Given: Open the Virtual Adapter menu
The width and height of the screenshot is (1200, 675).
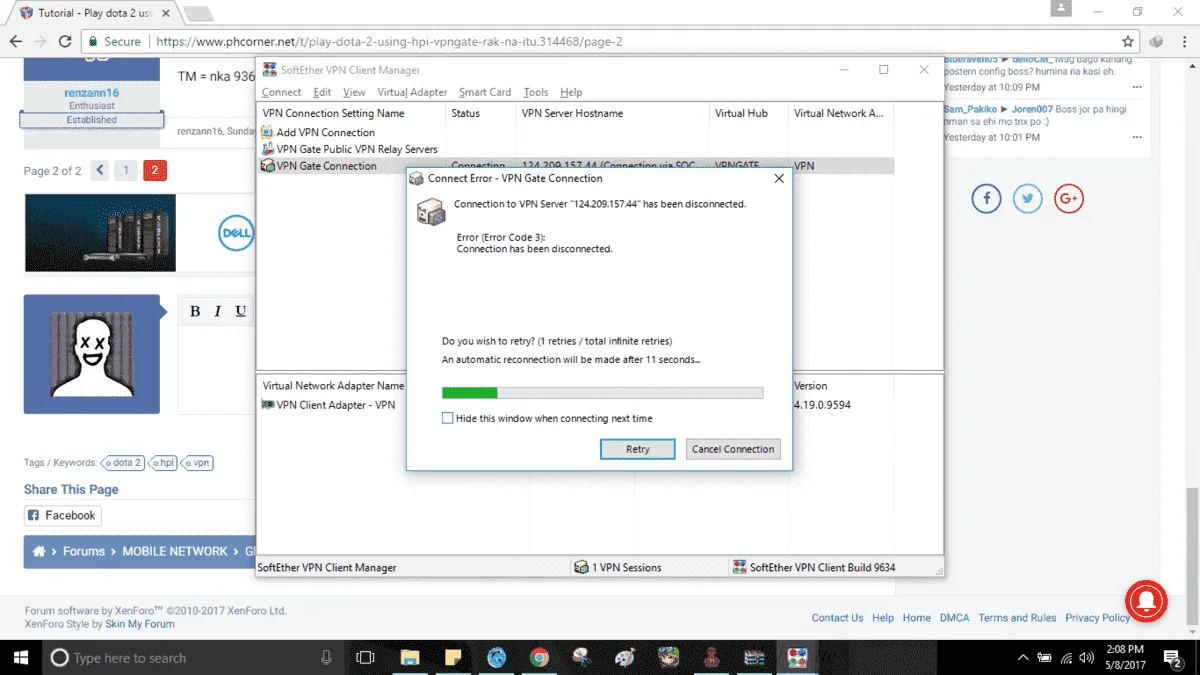Looking at the screenshot, I should pyautogui.click(x=412, y=92).
